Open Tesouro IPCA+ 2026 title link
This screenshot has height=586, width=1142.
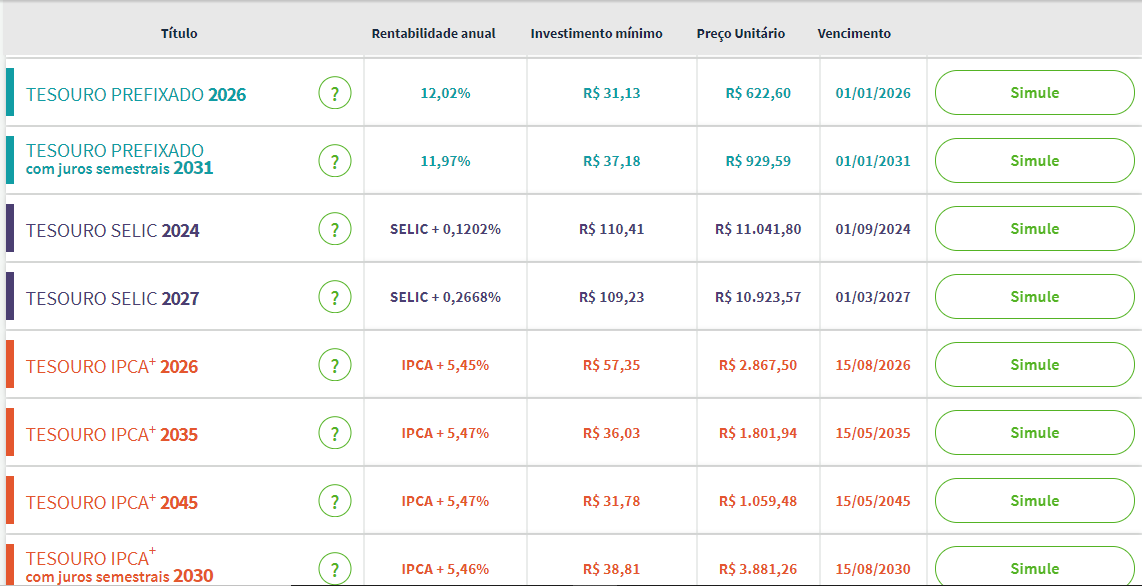pyautogui.click(x=112, y=366)
